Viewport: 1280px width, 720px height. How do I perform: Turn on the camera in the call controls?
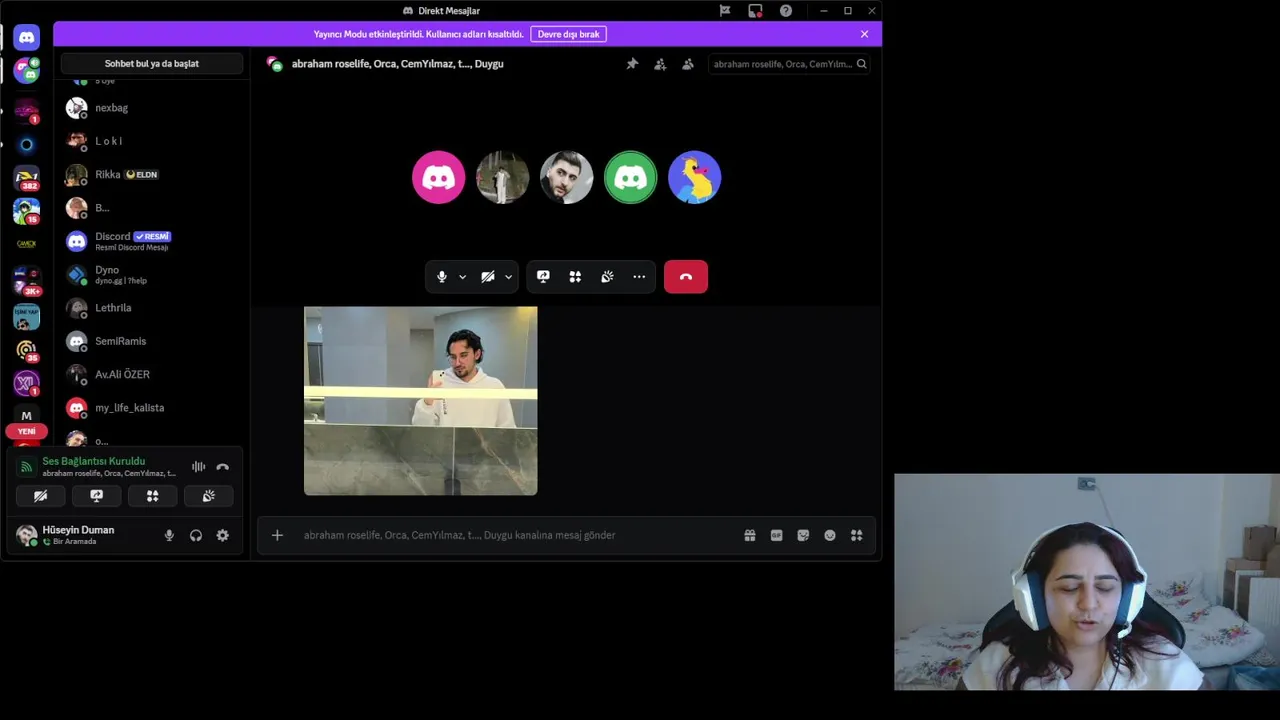488,277
